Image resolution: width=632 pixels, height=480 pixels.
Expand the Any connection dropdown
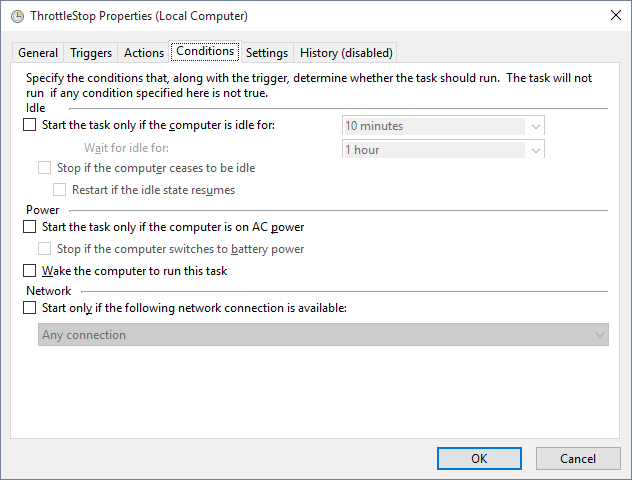324,335
